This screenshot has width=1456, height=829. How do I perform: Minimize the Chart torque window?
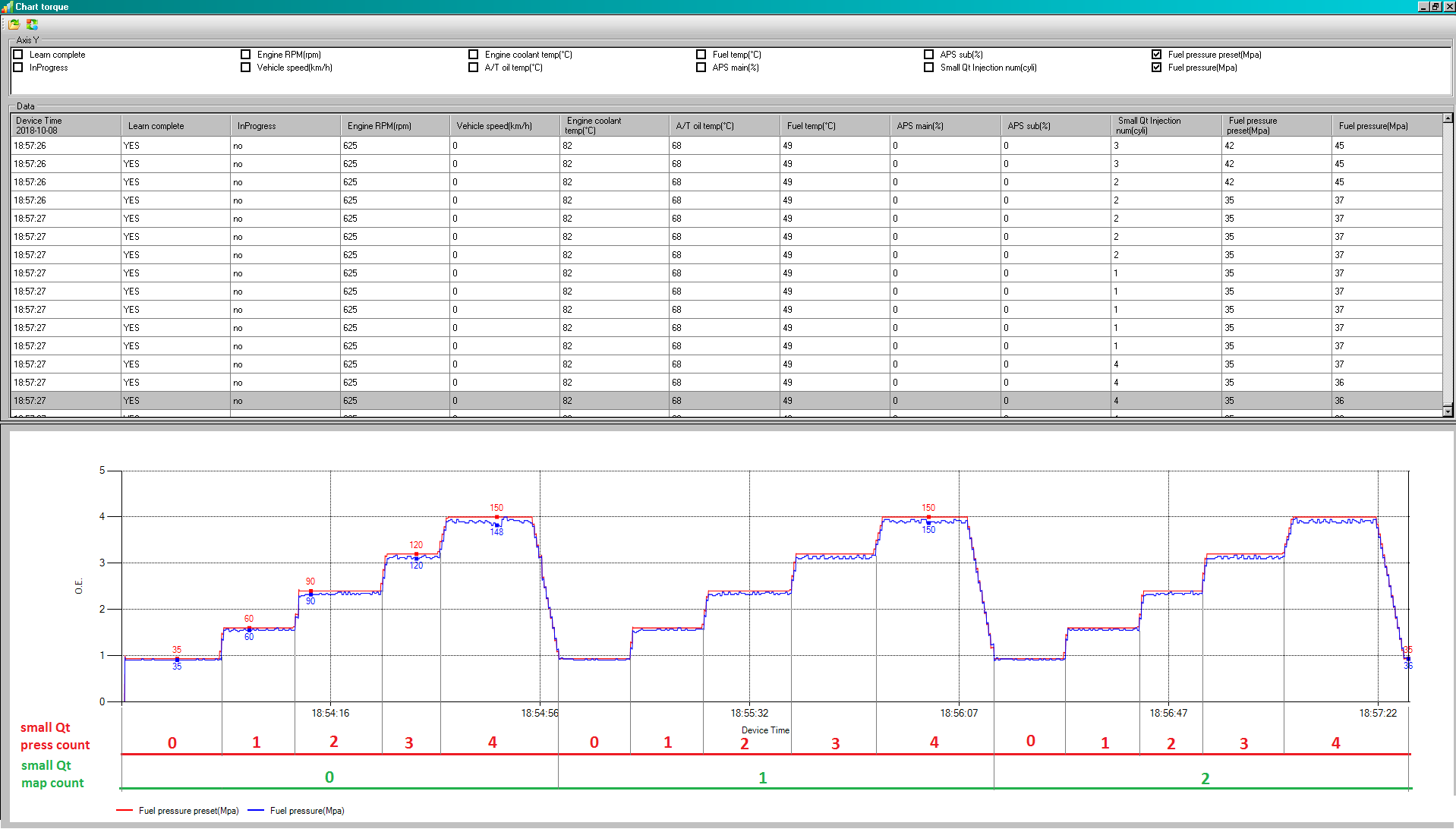click(x=1423, y=7)
